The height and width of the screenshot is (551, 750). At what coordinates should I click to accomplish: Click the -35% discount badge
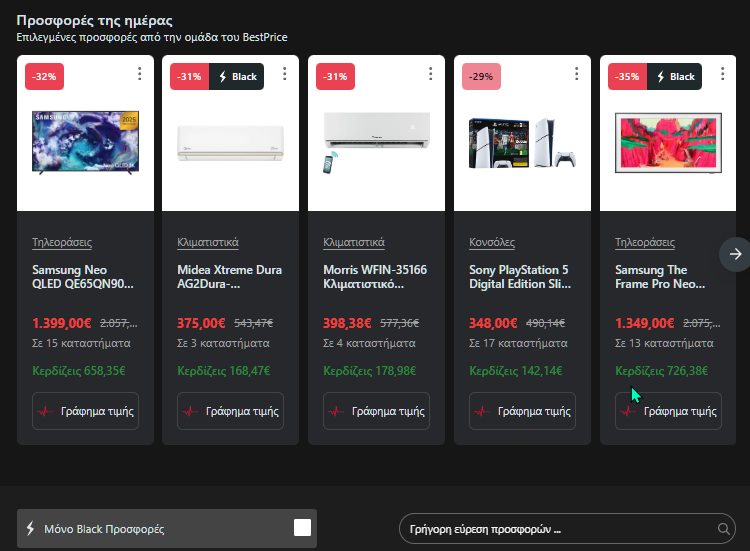(628, 77)
